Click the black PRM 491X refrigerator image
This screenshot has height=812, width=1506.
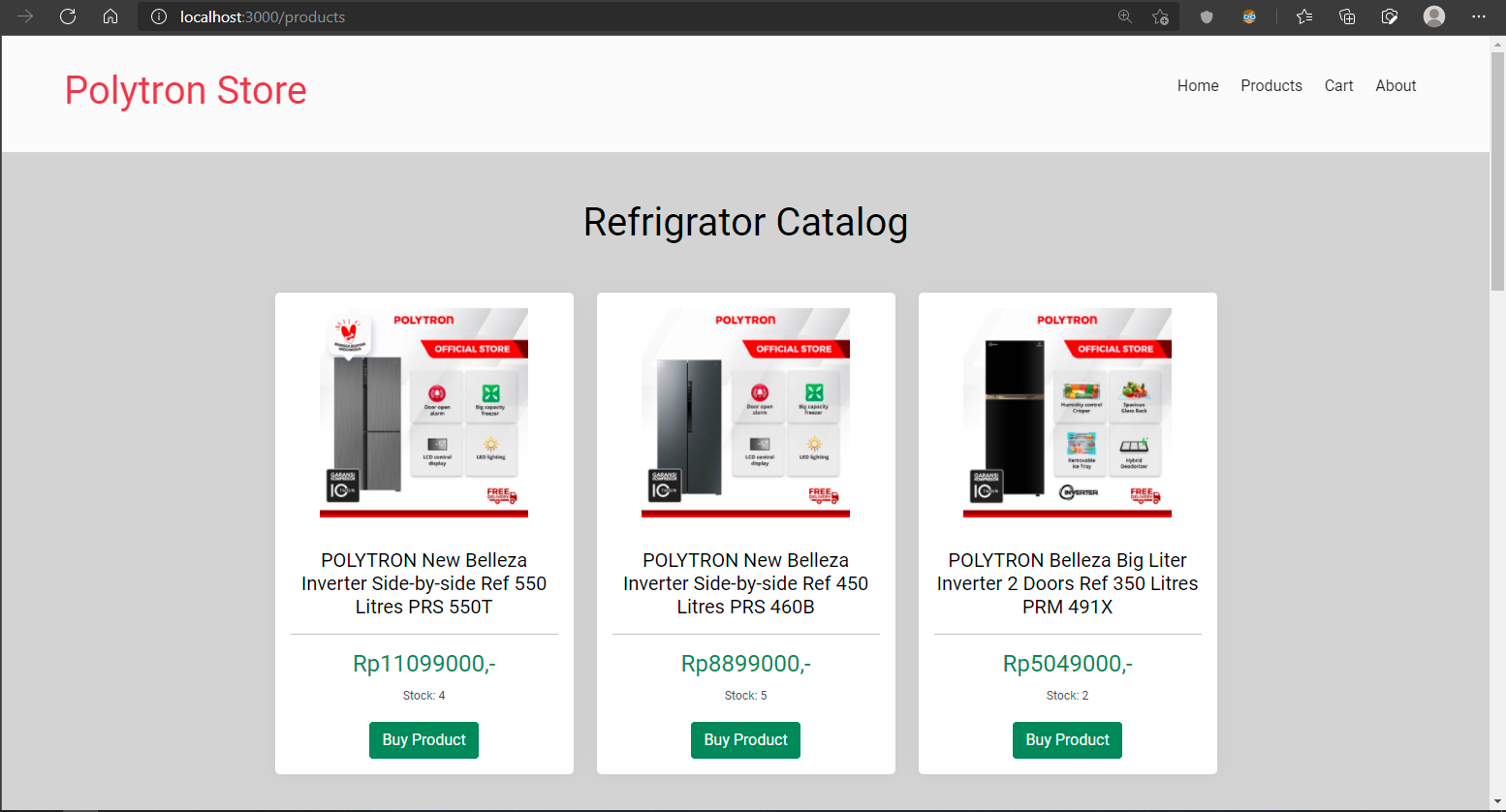click(1067, 413)
